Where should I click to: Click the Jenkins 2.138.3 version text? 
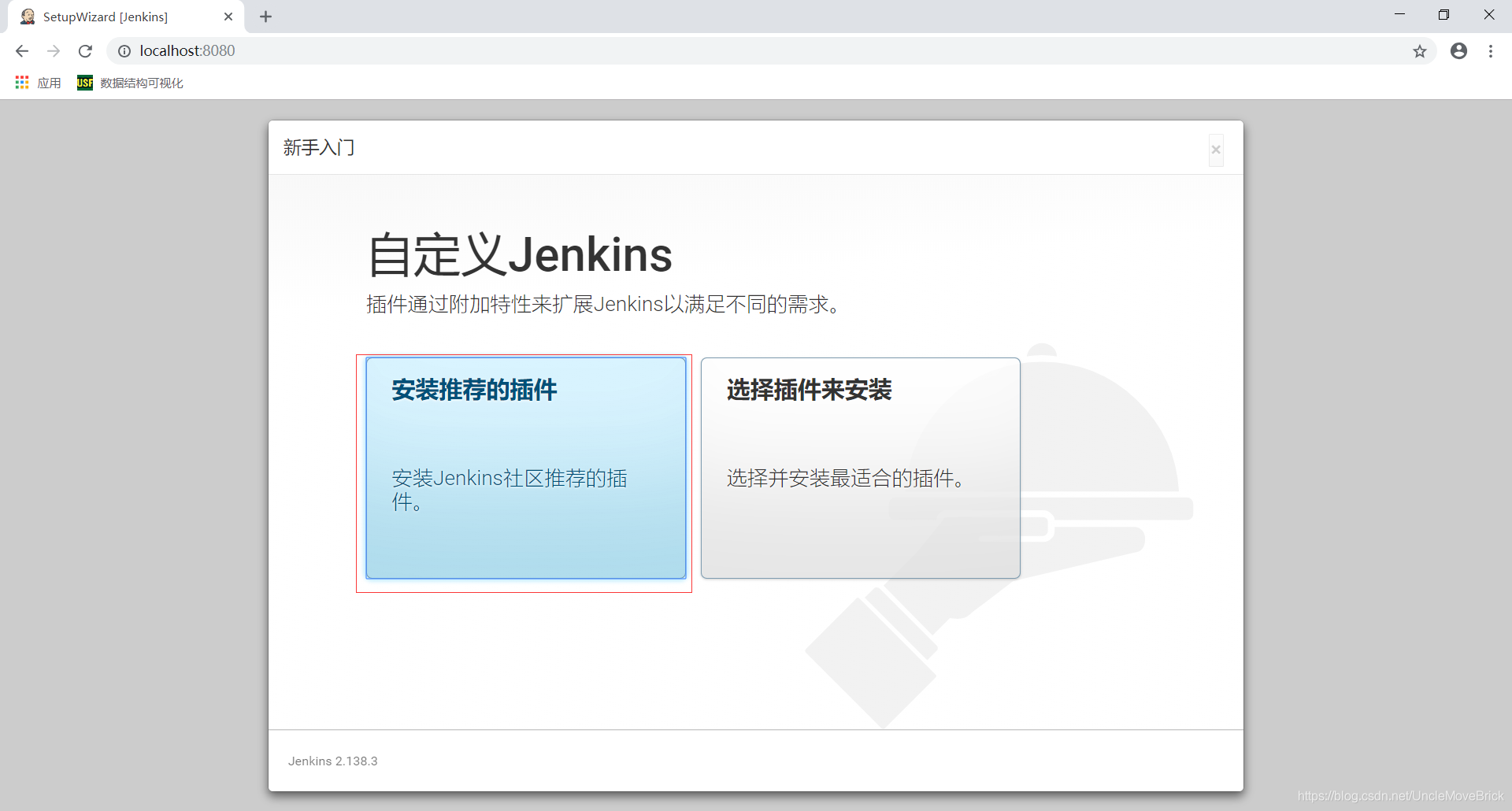332,761
